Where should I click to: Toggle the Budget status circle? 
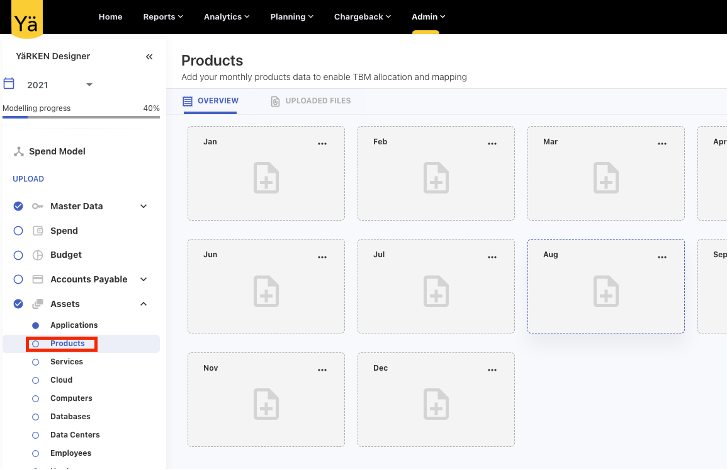point(18,255)
